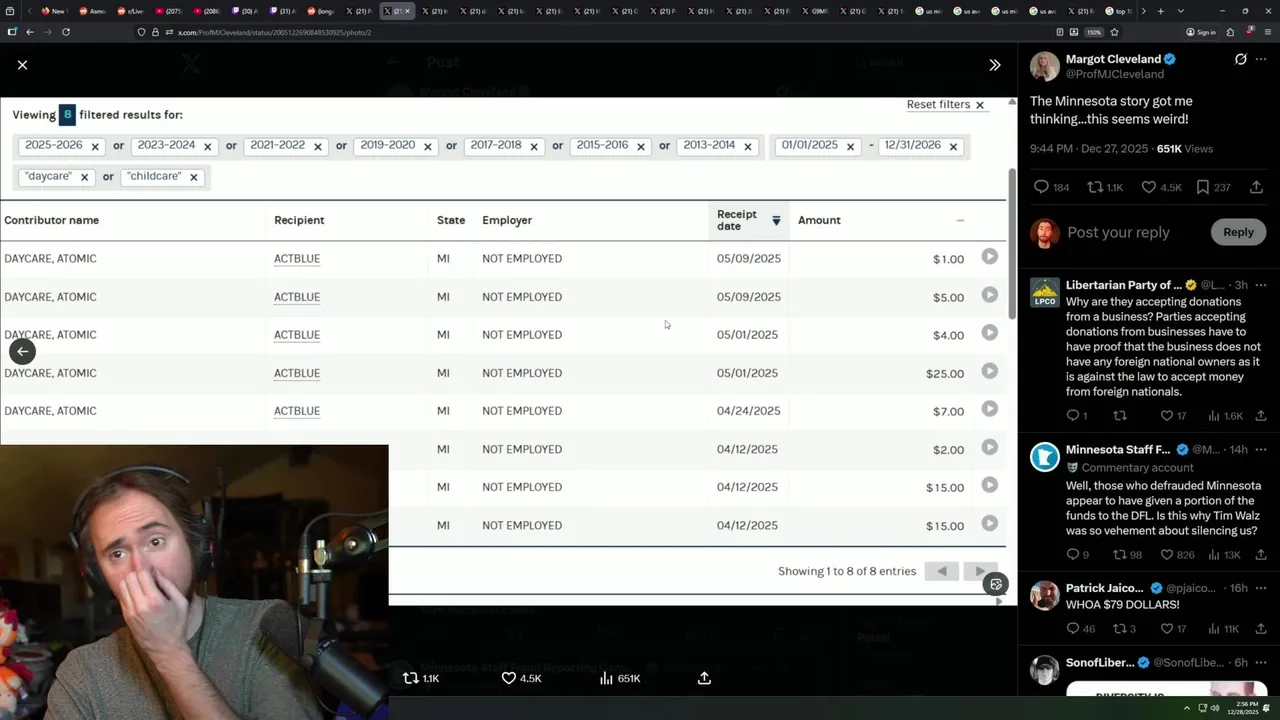Click the table's vertical scrollbar
This screenshot has width=1280, height=720.
[x=1012, y=245]
